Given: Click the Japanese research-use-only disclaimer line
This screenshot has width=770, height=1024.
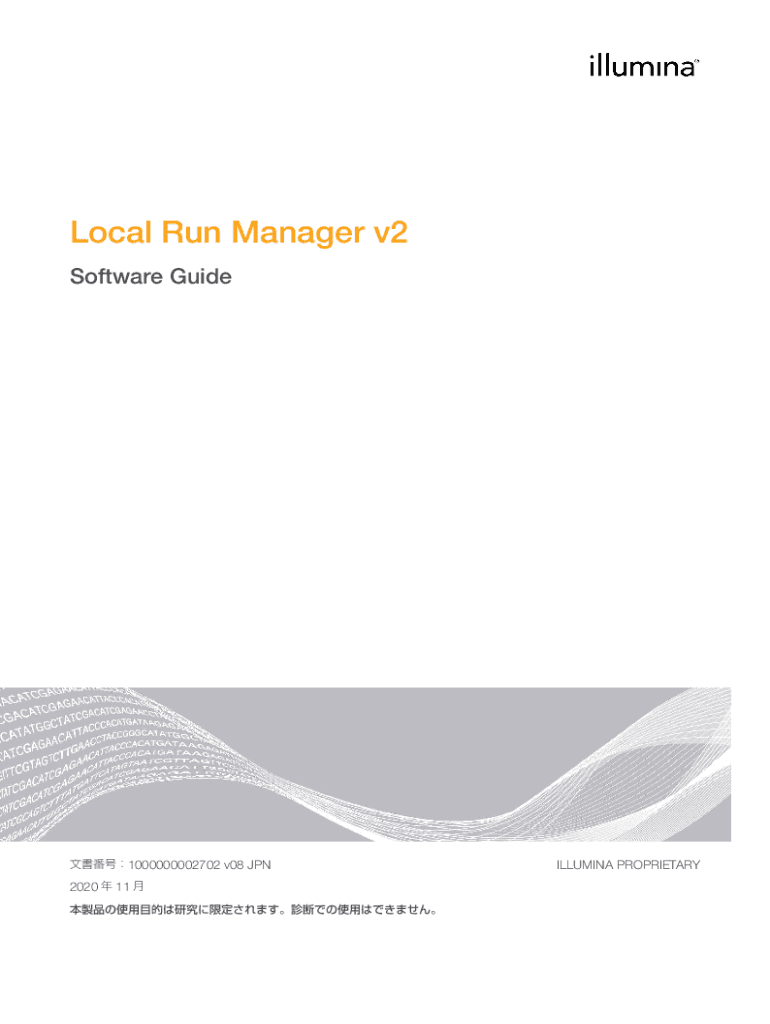Looking at the screenshot, I should 255,910.
